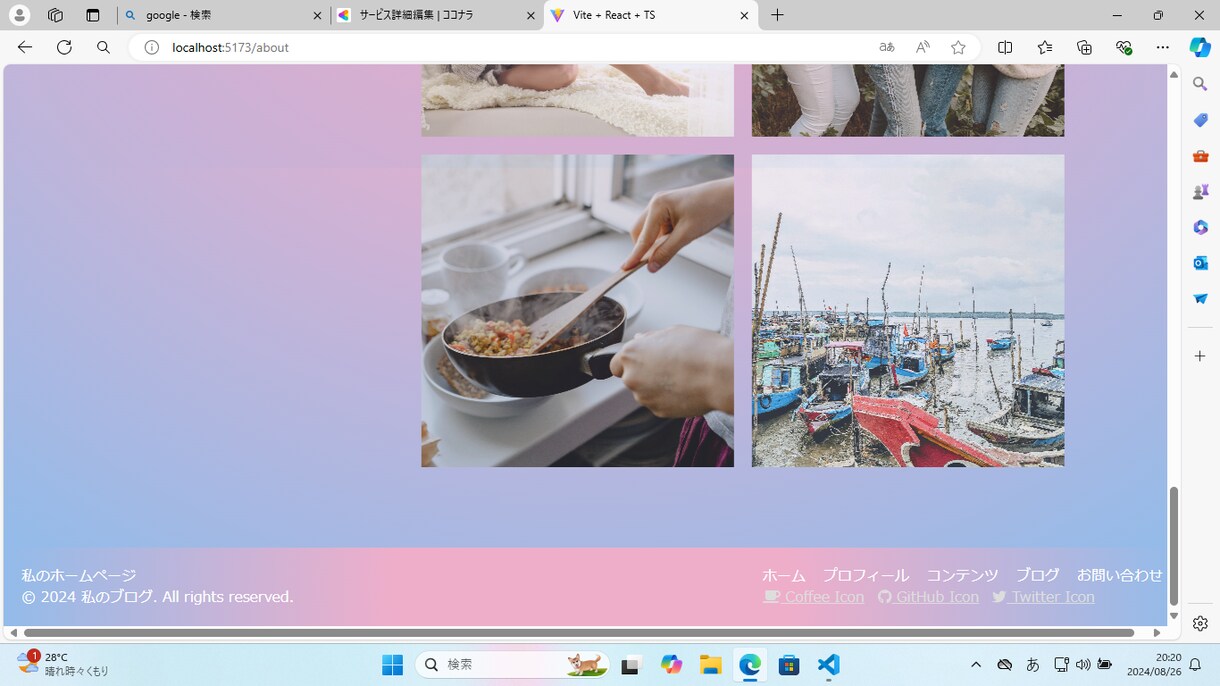Viewport: 1220px width, 686px height.
Task: Open the Settings and more ellipsis menu
Action: tap(1162, 47)
